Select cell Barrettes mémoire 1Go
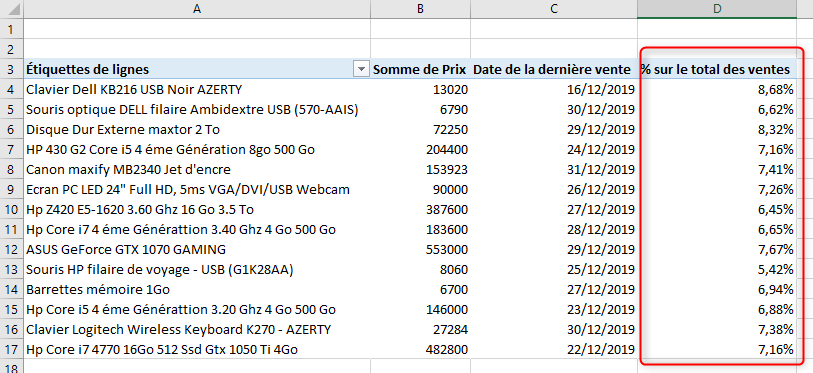Viewport: 813px width, 373px height. (197, 289)
